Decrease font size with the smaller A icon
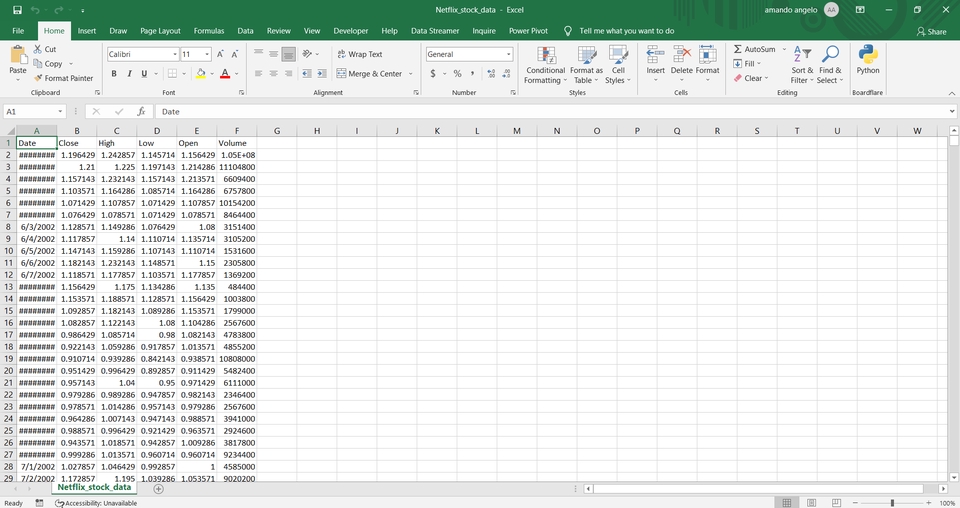The width and height of the screenshot is (960, 508). tap(234, 54)
